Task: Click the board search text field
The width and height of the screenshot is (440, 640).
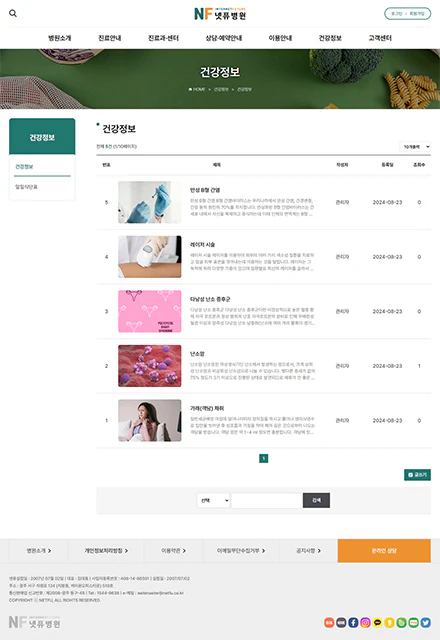Action: point(267,500)
